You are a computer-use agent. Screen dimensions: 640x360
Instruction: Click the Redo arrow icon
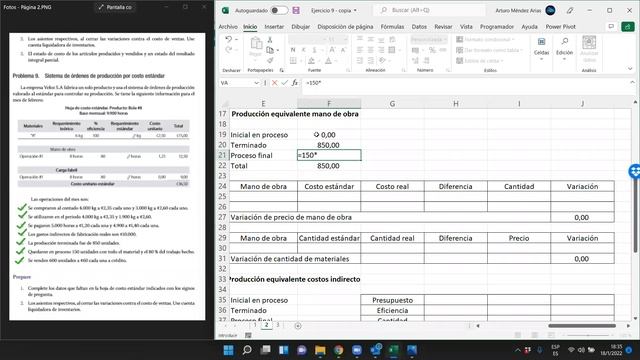pyautogui.click(x=228, y=50)
